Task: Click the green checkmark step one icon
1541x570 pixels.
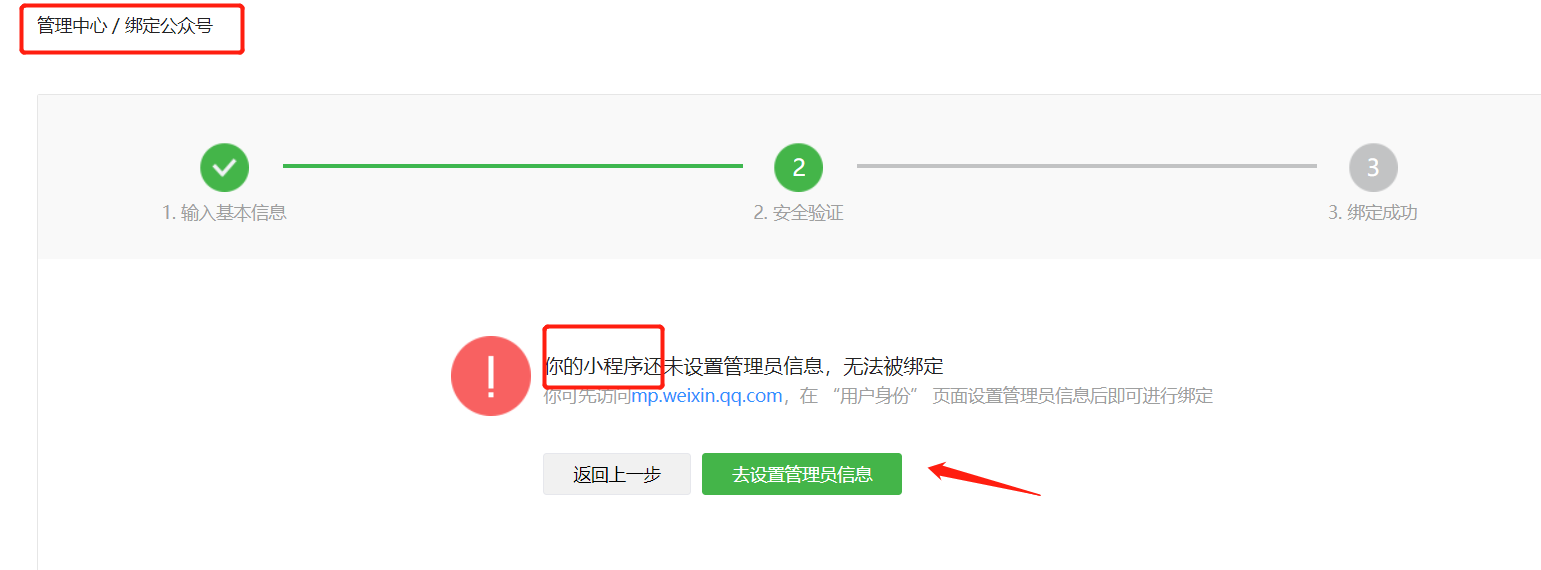Action: tap(224, 167)
